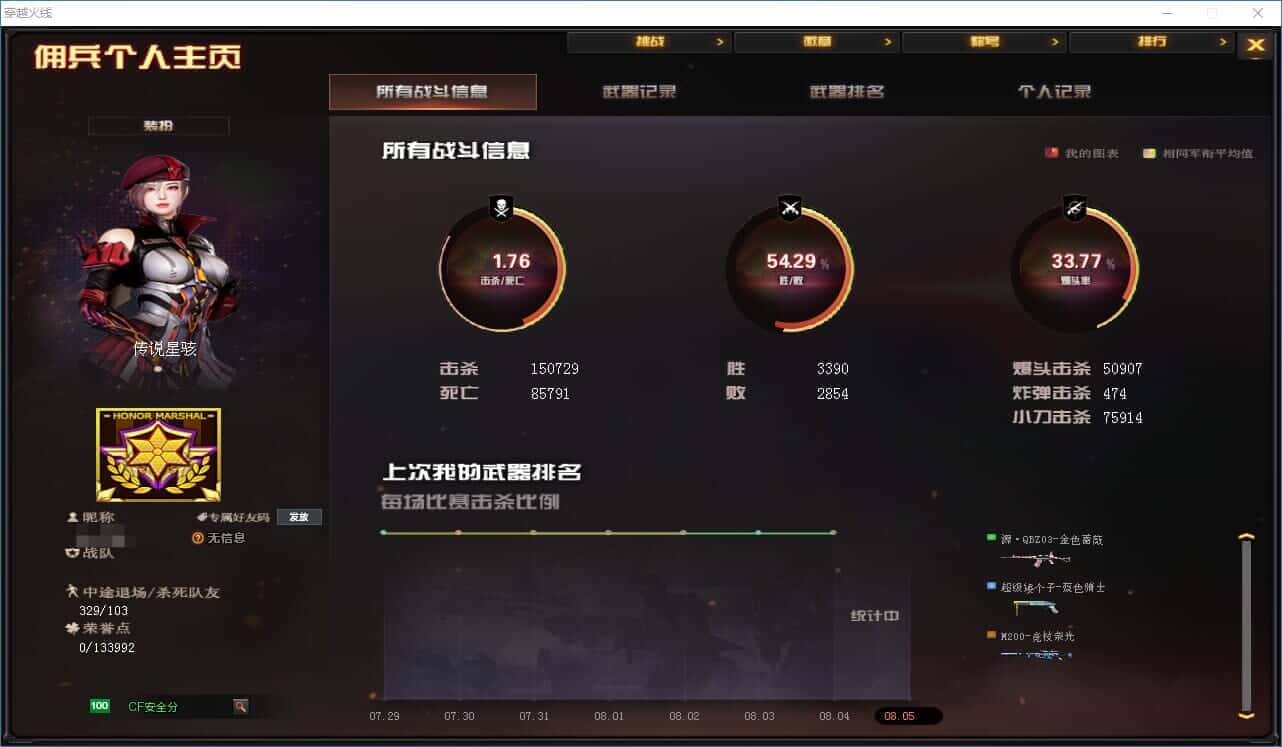Click the 发放 button next to 专属好友码

click(299, 517)
